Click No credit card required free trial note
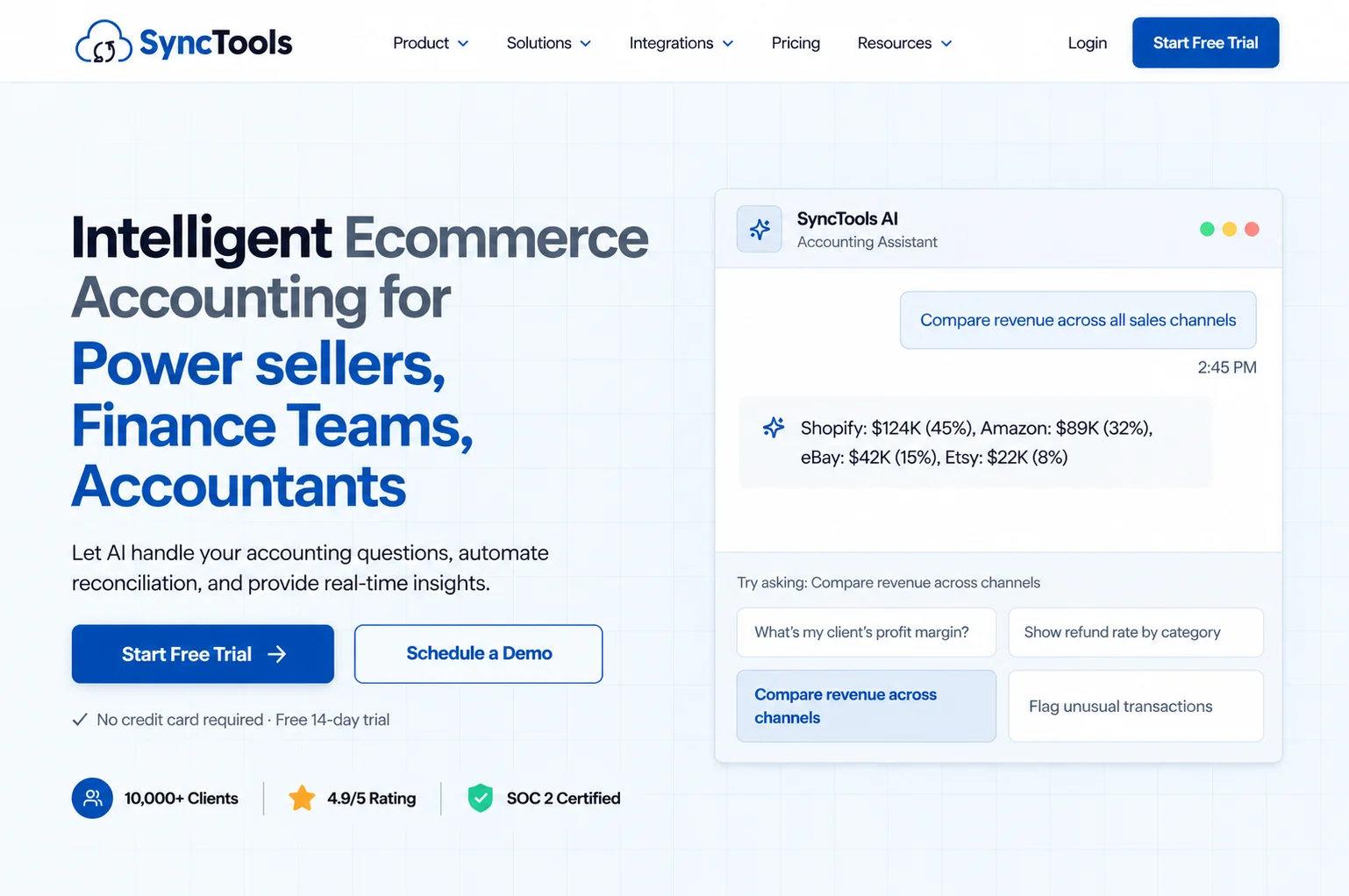Image resolution: width=1349 pixels, height=896 pixels. coord(243,720)
